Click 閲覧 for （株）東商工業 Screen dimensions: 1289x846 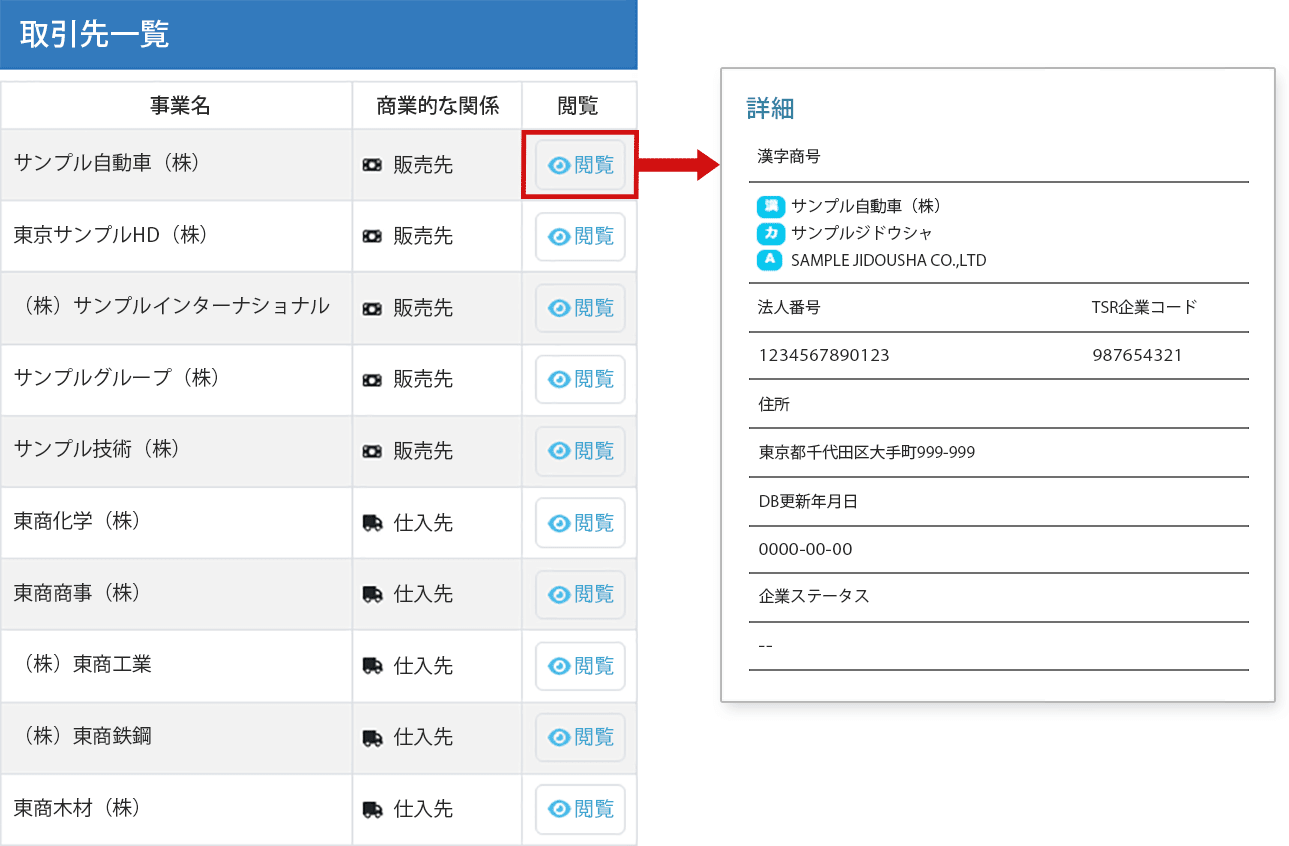580,666
